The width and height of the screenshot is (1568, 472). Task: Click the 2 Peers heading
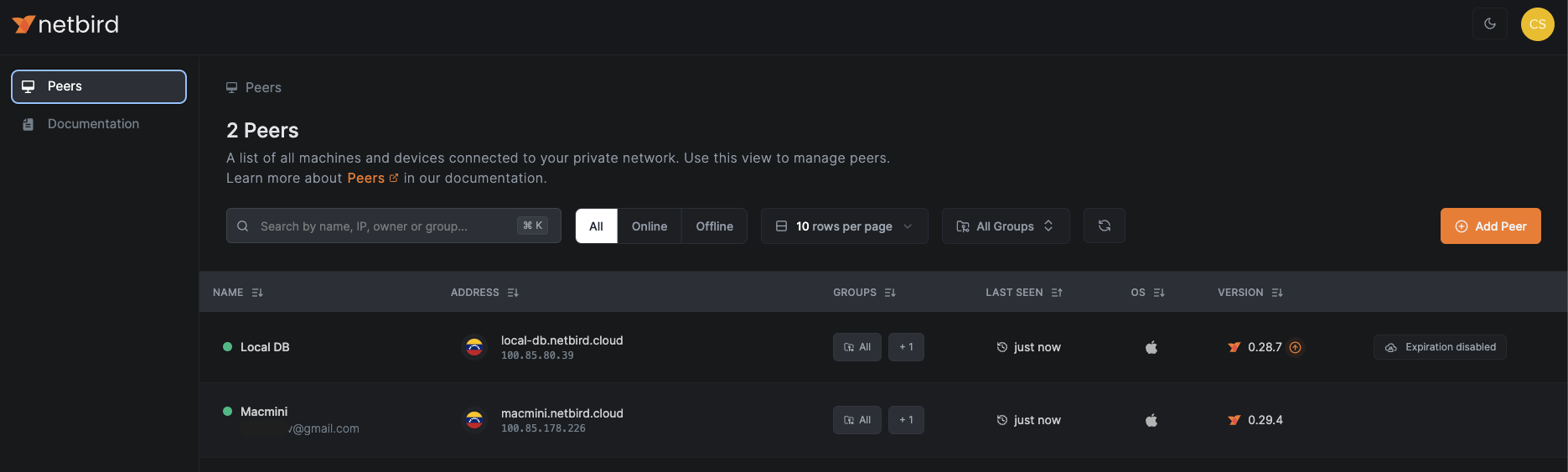[x=262, y=130]
